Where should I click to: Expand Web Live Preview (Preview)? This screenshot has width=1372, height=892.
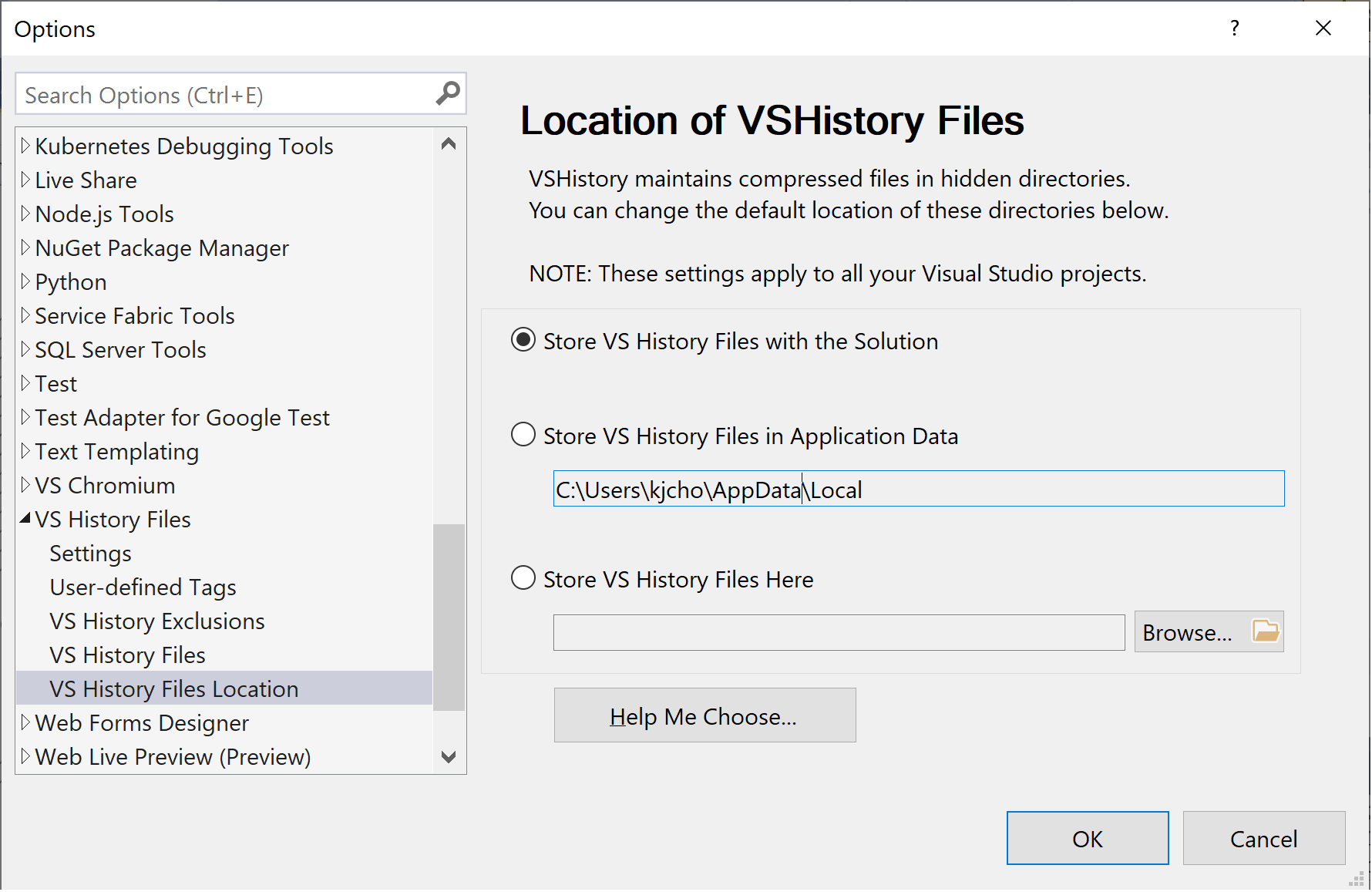click(x=25, y=756)
